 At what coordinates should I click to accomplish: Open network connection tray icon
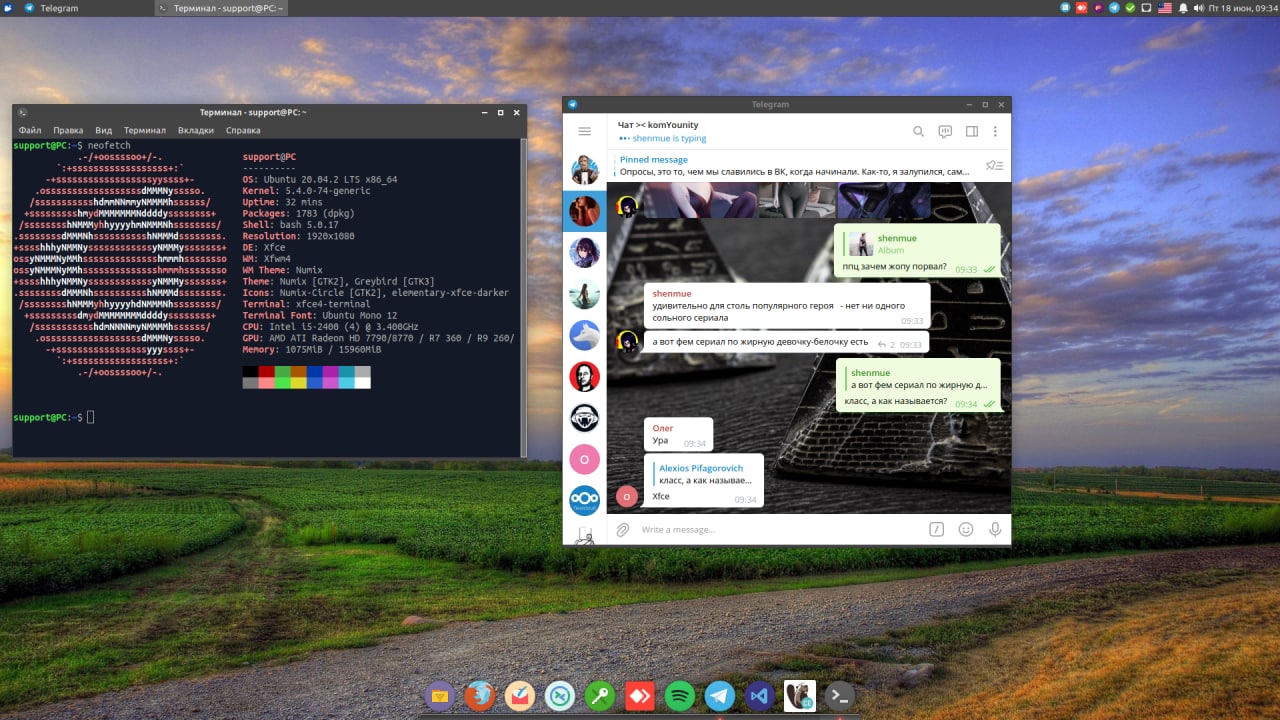(x=1146, y=8)
